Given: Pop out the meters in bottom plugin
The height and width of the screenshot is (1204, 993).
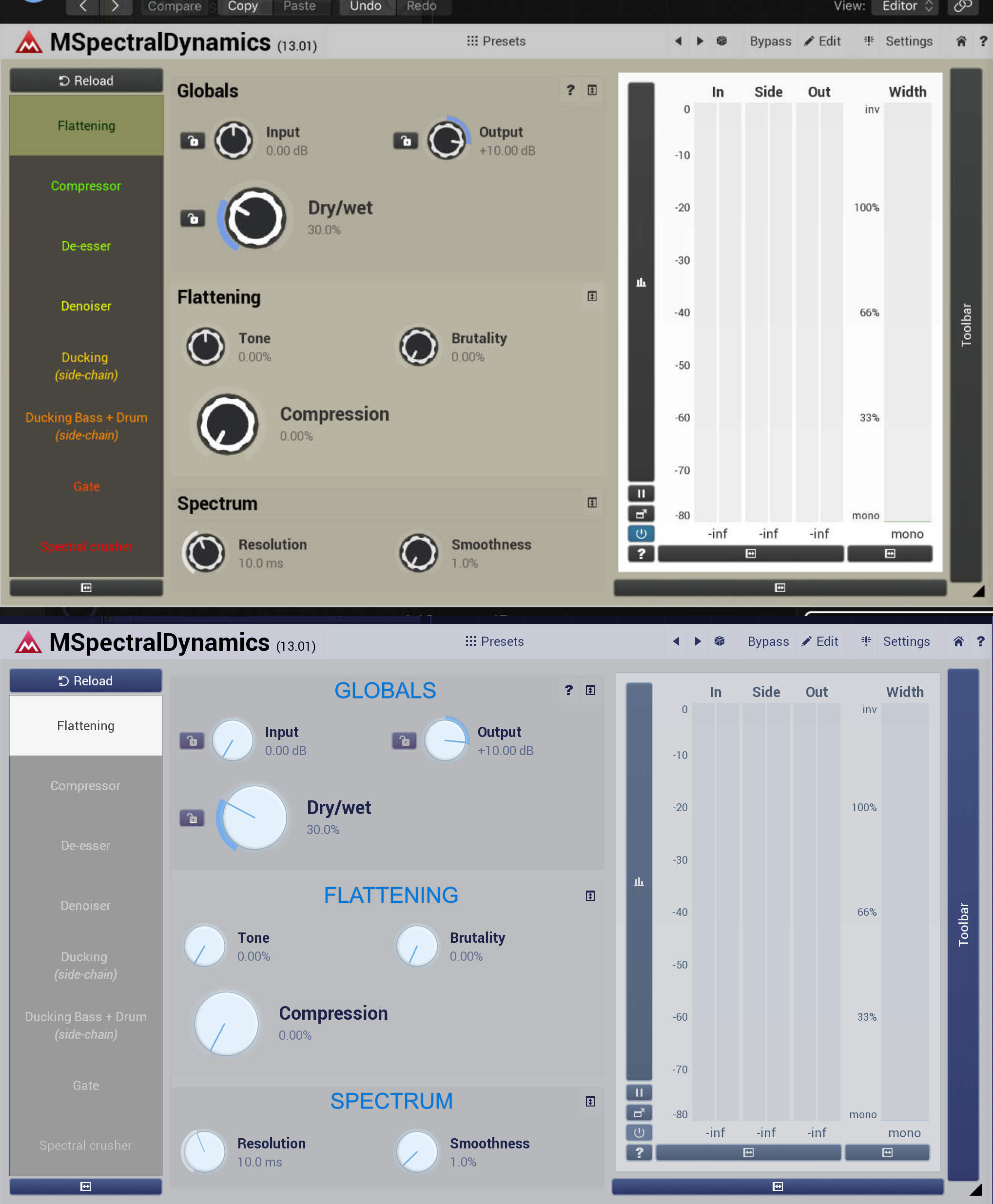Looking at the screenshot, I should tap(639, 1113).
